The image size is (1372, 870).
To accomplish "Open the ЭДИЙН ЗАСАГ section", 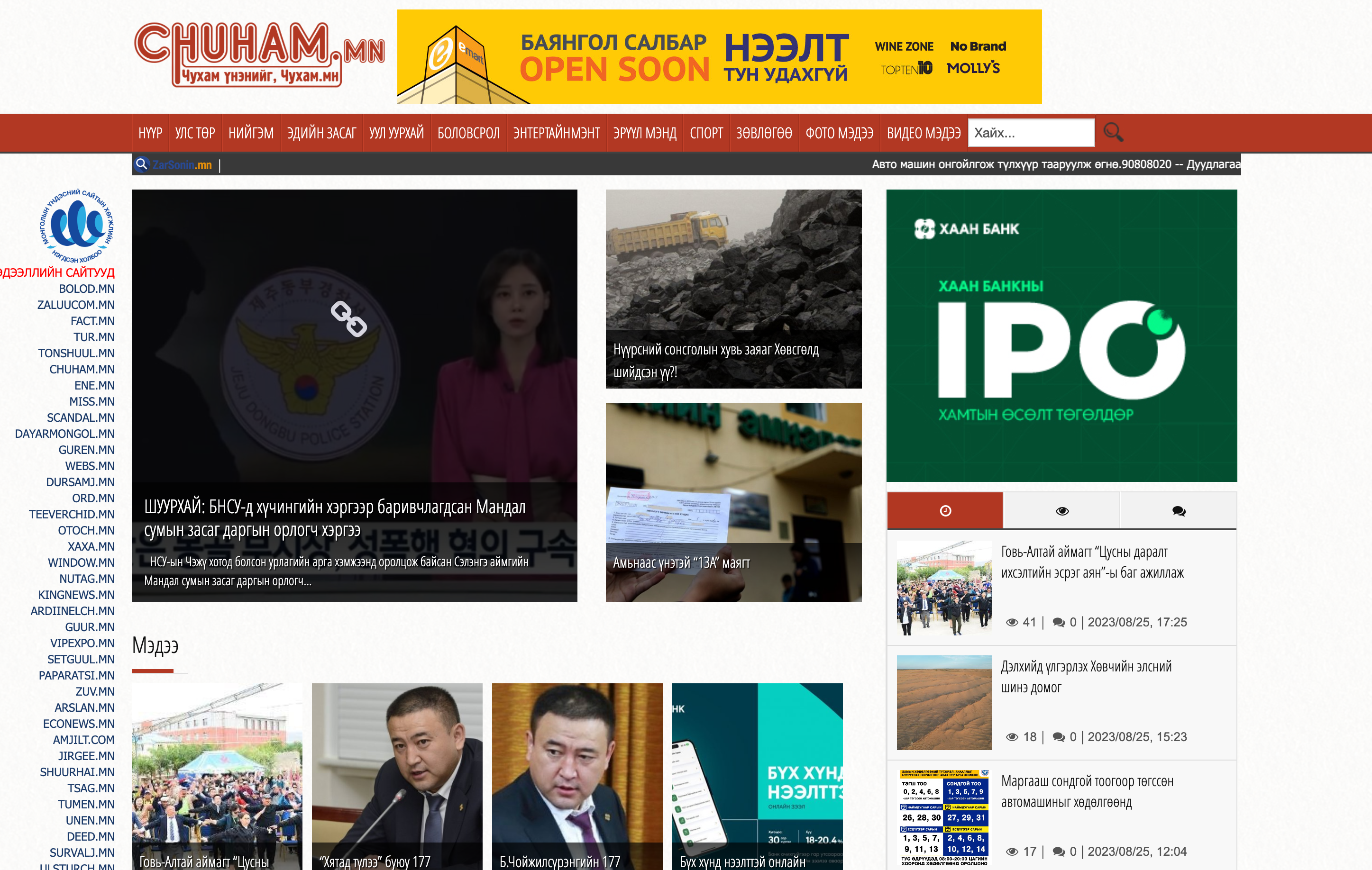I will point(321,133).
